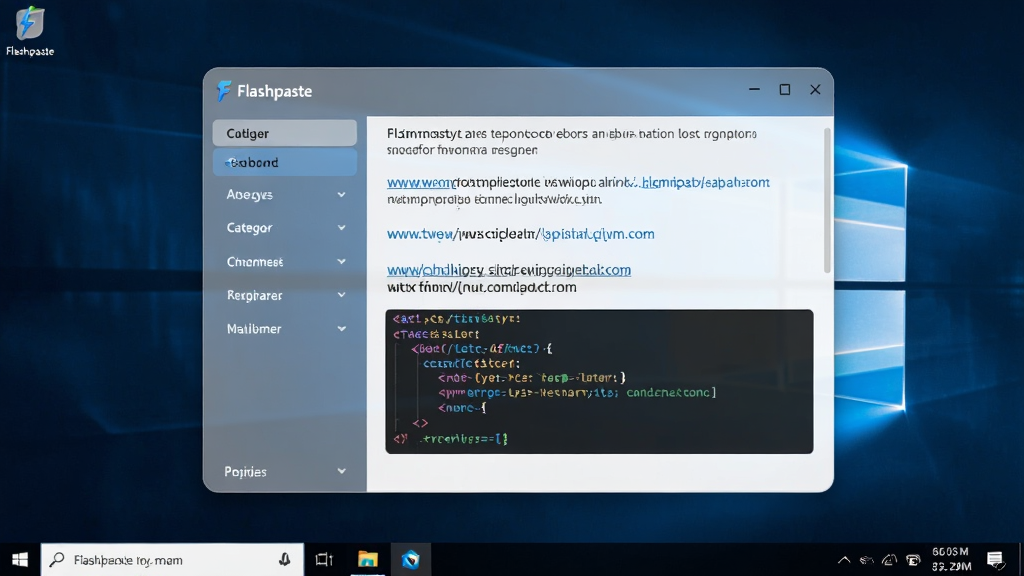1024x576 pixels.
Task: Open the notification center icon
Action: 995,560
